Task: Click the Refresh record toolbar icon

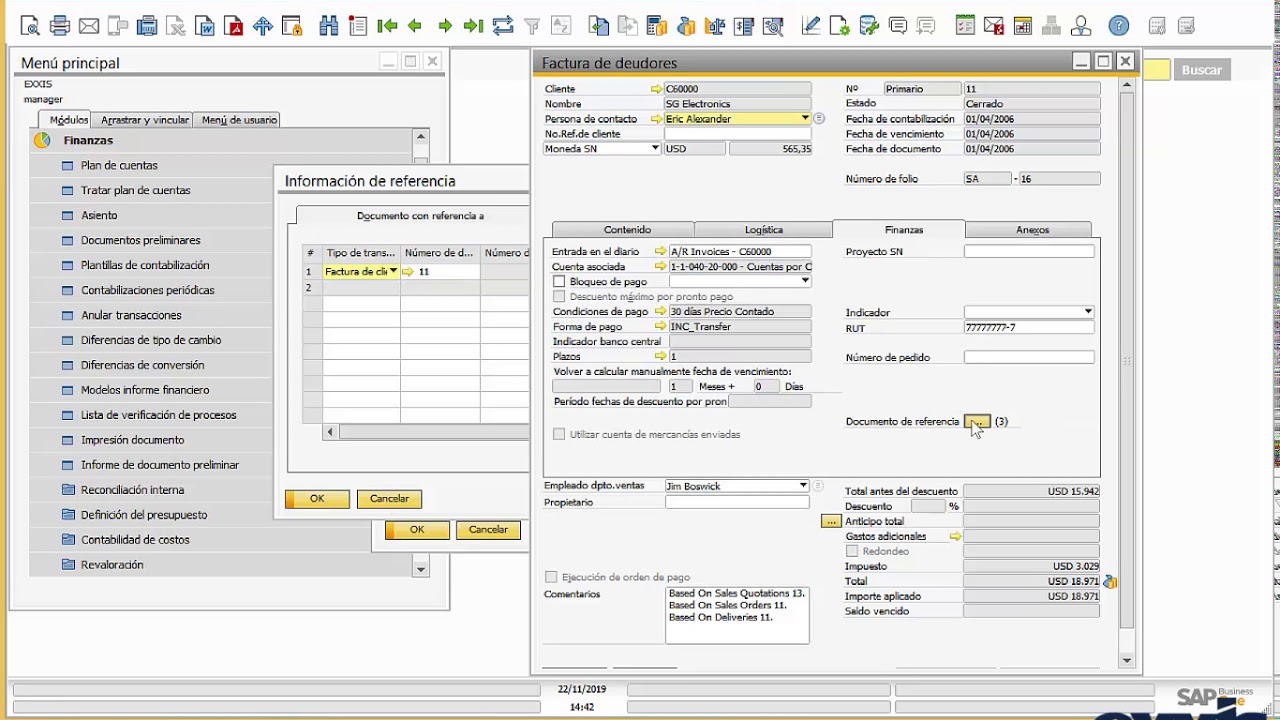Action: pos(503,26)
